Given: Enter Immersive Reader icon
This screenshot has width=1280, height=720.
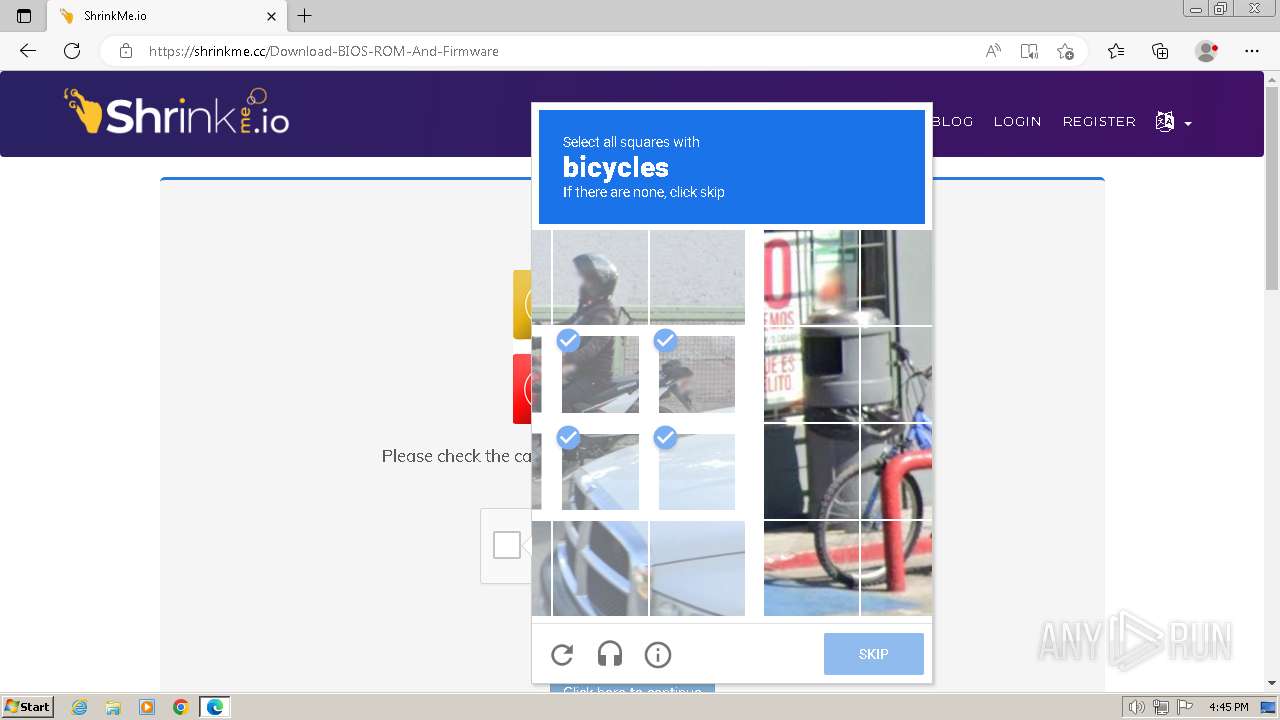Looking at the screenshot, I should coord(1029,51).
